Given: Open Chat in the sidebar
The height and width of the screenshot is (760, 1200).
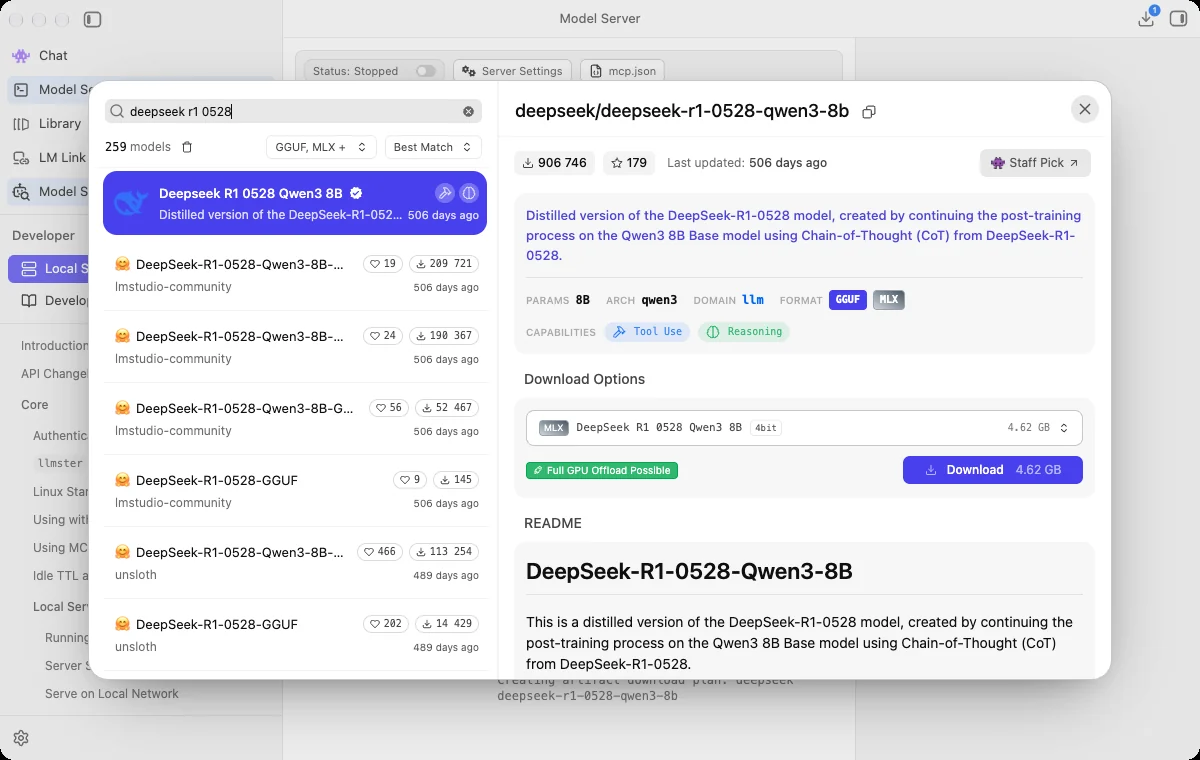Looking at the screenshot, I should pos(53,55).
